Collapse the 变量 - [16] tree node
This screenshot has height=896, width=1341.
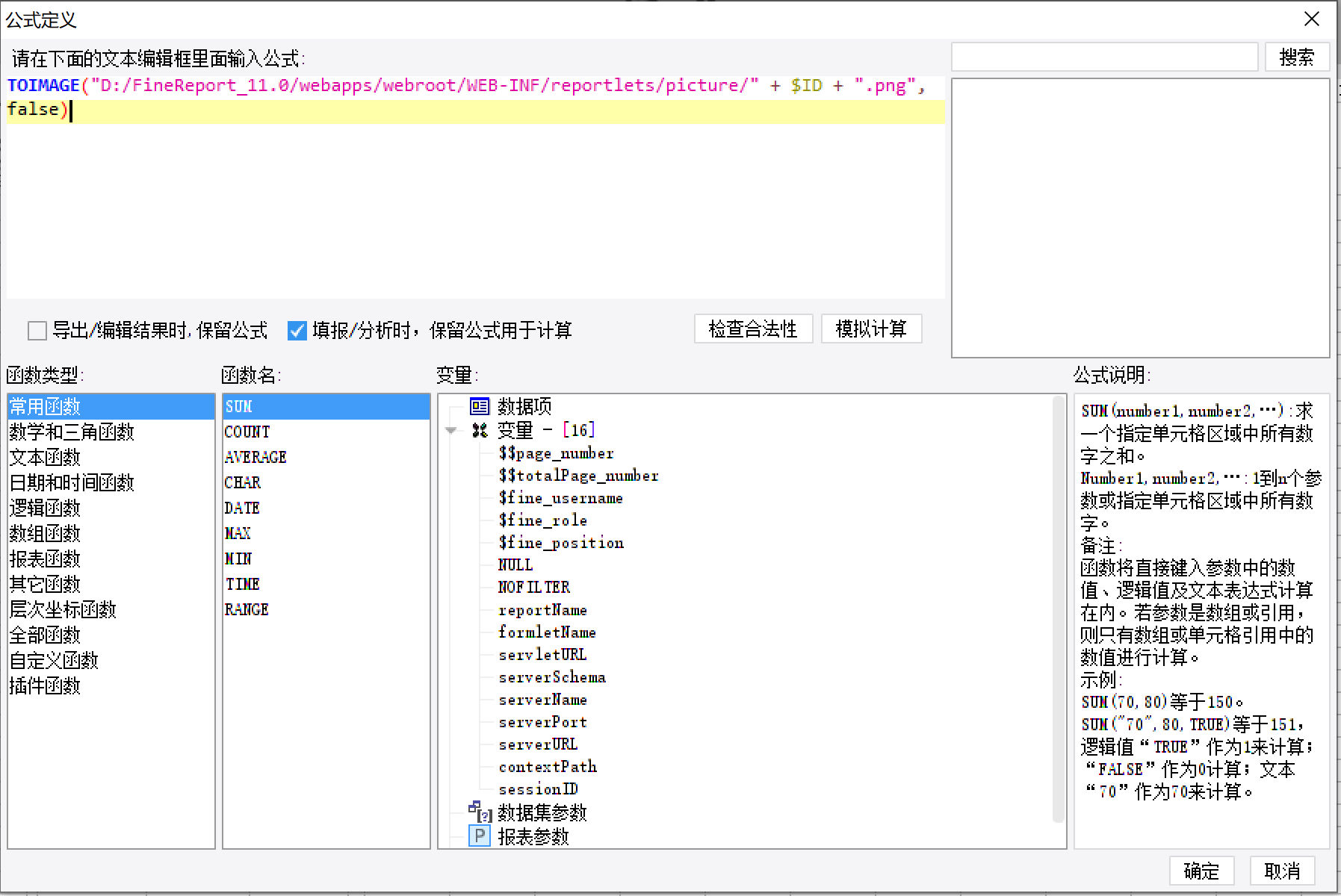(x=450, y=430)
